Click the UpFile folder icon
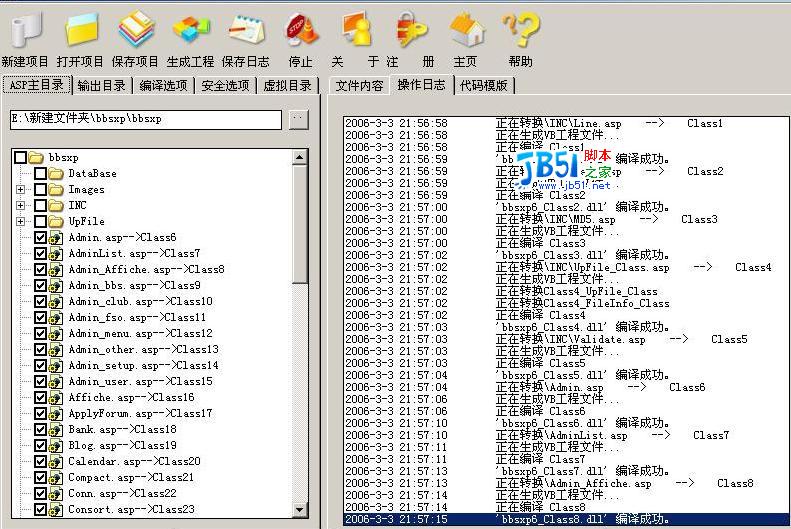This screenshot has height=529, width=791. tap(56, 221)
